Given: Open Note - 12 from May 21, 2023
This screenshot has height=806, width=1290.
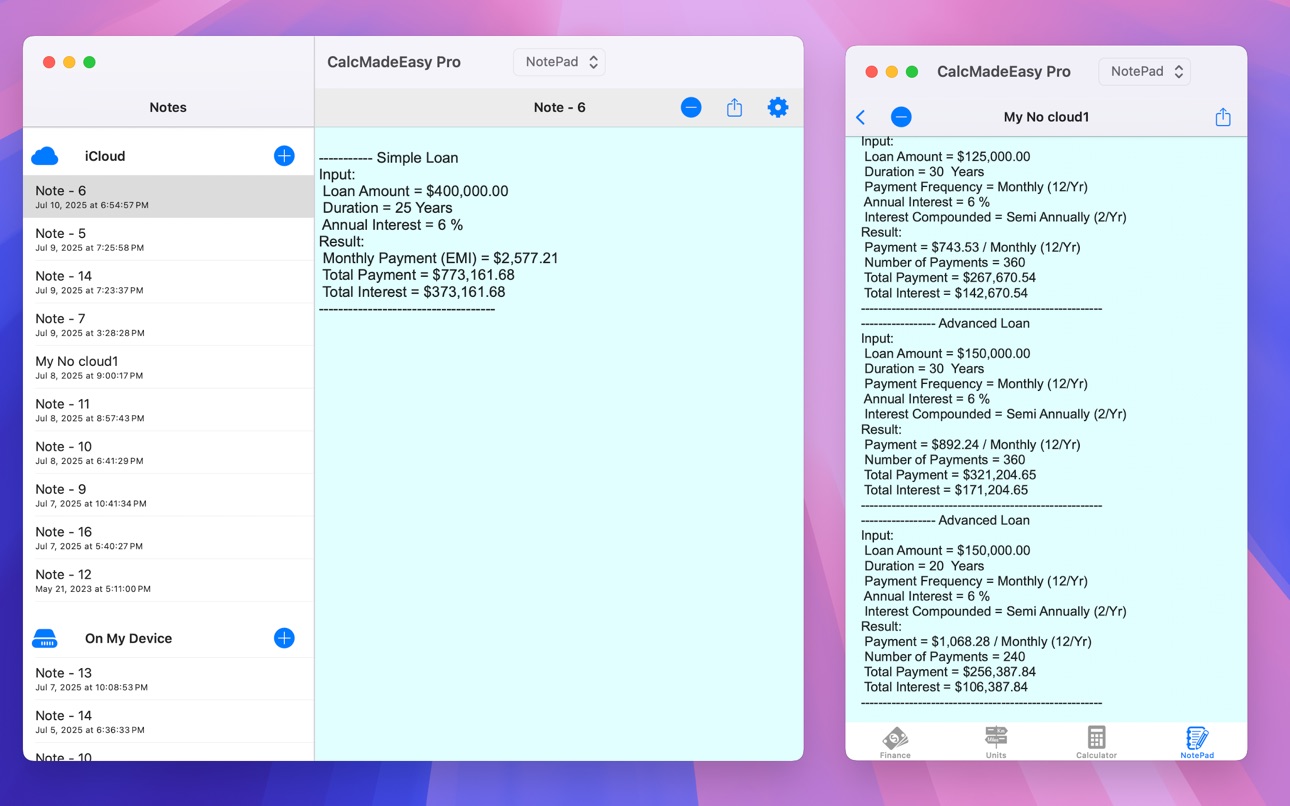Looking at the screenshot, I should (x=168, y=580).
